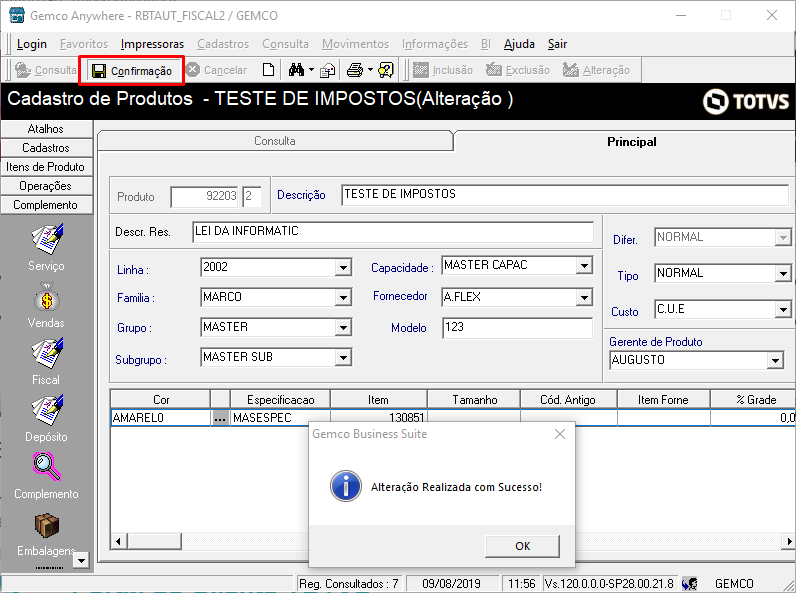The image size is (796, 593).
Task: Click the Inclusão toolbar button
Action: [443, 70]
